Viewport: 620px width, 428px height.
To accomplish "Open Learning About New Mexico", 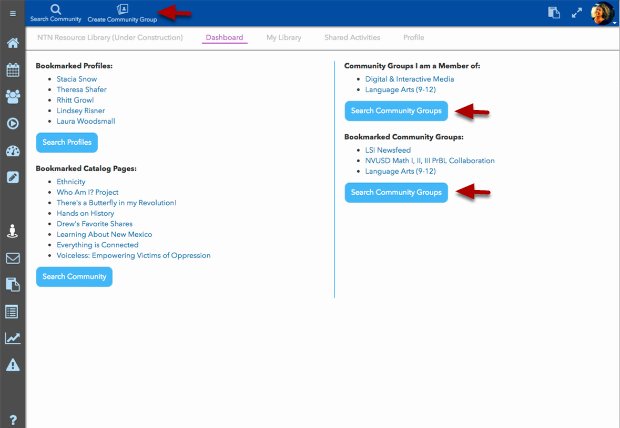I will pyautogui.click(x=104, y=234).
